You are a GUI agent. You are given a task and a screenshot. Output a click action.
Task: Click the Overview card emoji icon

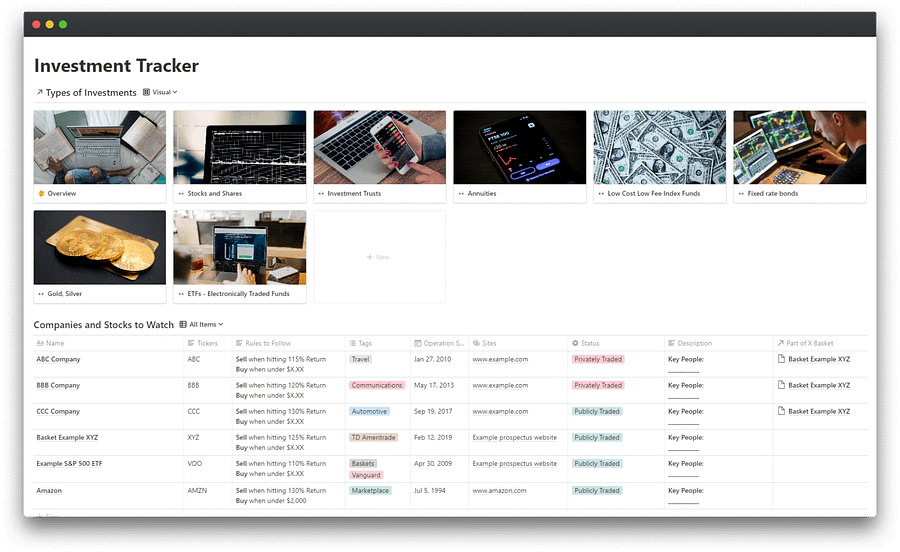click(x=41, y=194)
